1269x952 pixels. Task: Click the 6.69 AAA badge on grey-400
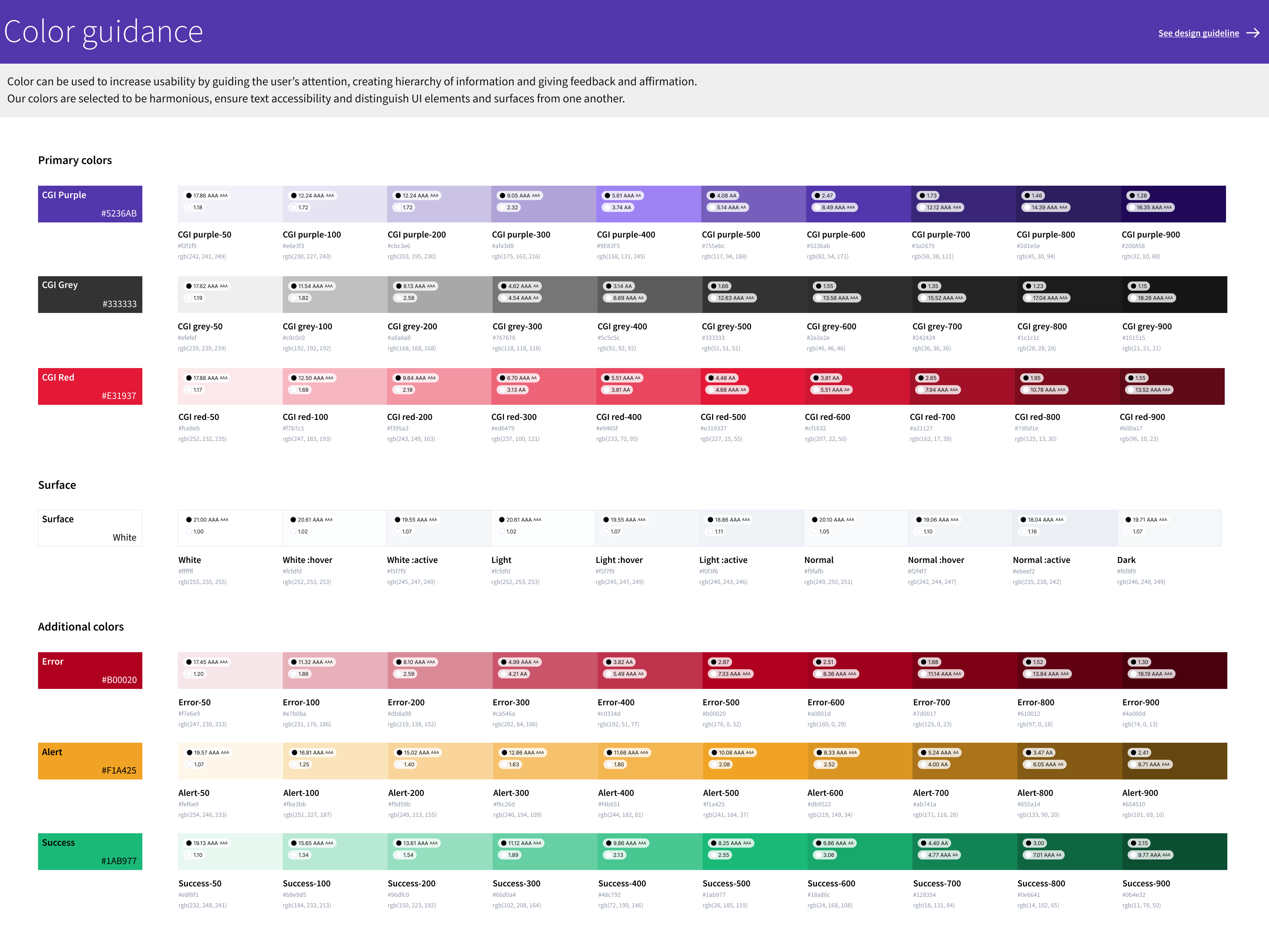[625, 298]
